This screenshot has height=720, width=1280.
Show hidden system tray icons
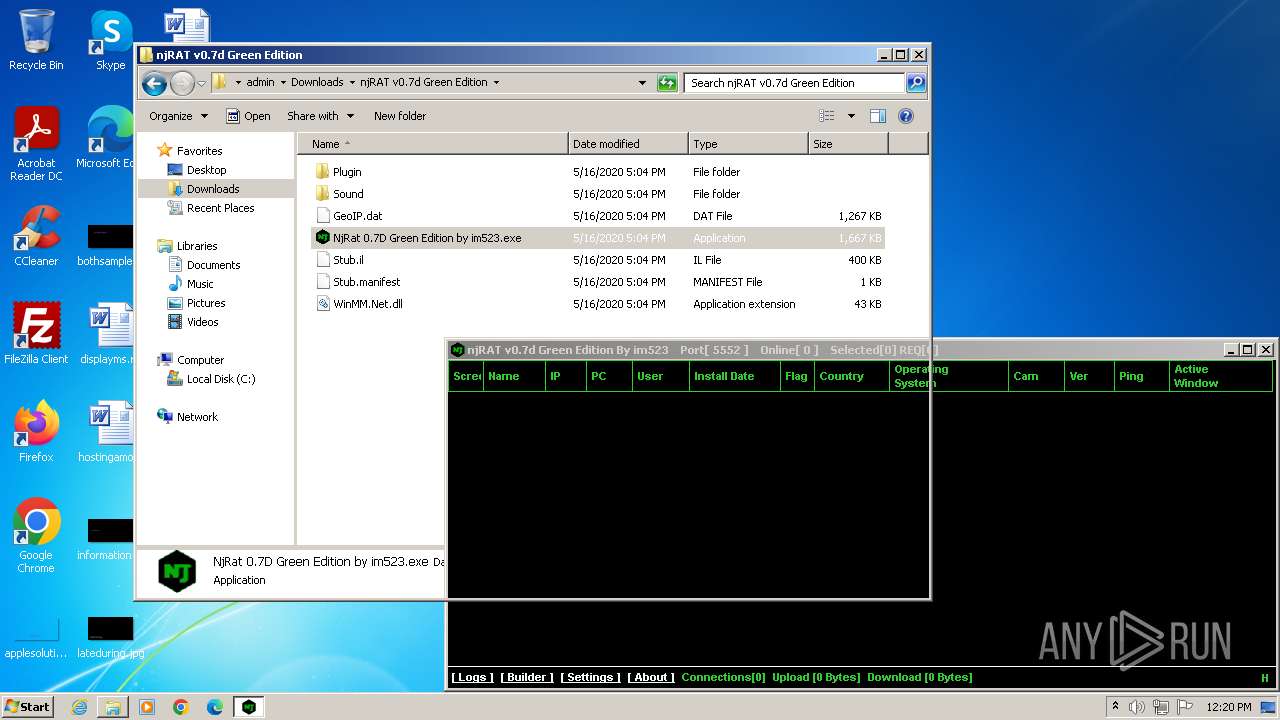click(1115, 707)
